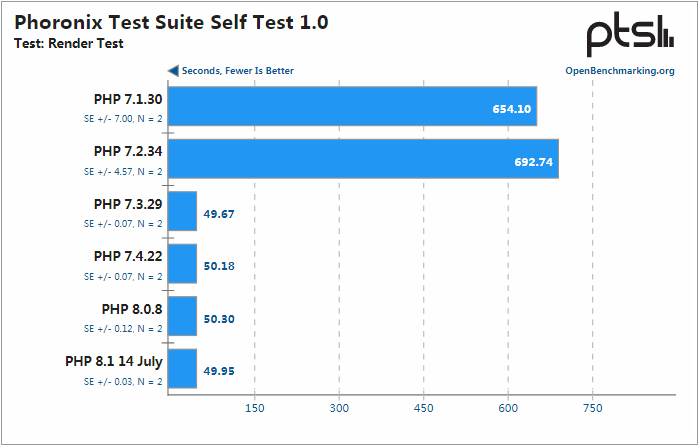Viewport: 699px width, 446px height.
Task: Click the 49.67 value label
Action: (217, 213)
